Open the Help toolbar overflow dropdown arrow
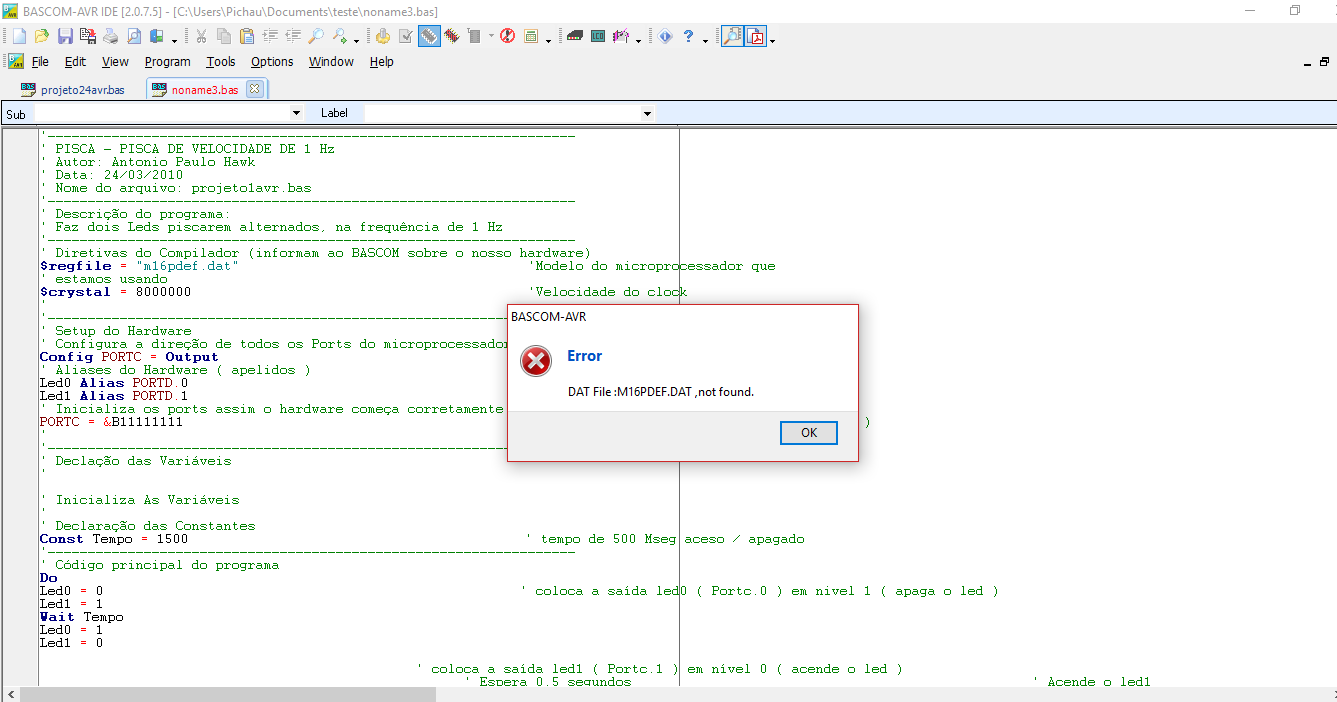The height and width of the screenshot is (702, 1337). pos(705,41)
